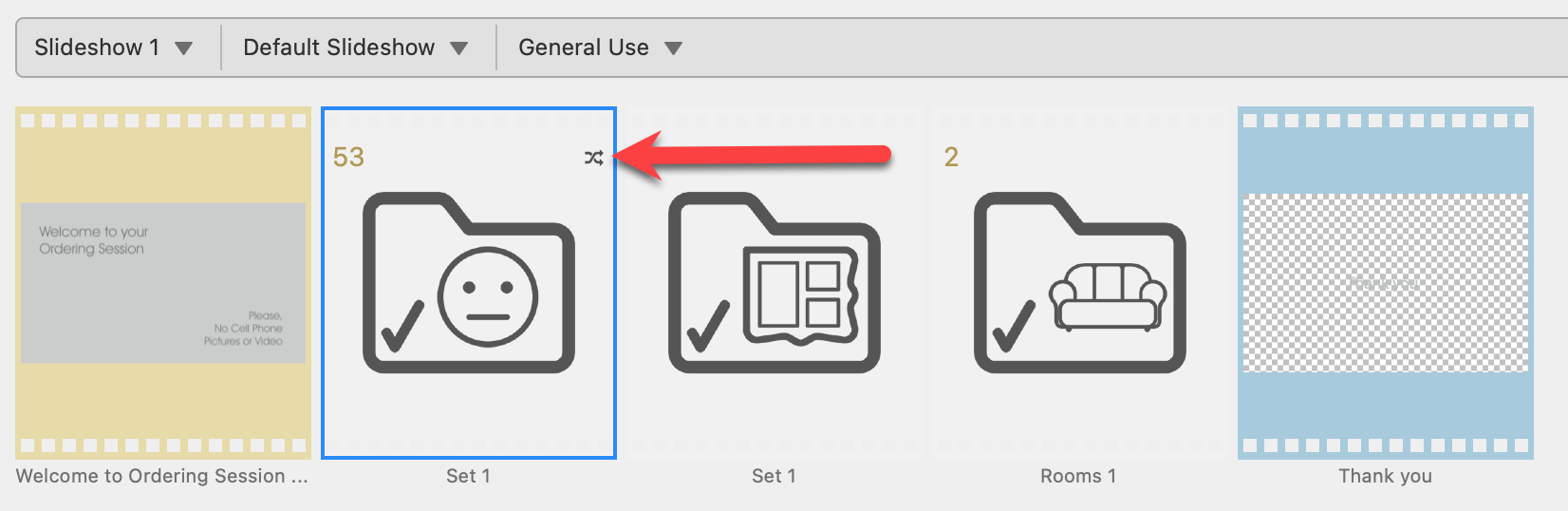
Task: Open the Slideshow 1 dropdown
Action: click(x=113, y=47)
